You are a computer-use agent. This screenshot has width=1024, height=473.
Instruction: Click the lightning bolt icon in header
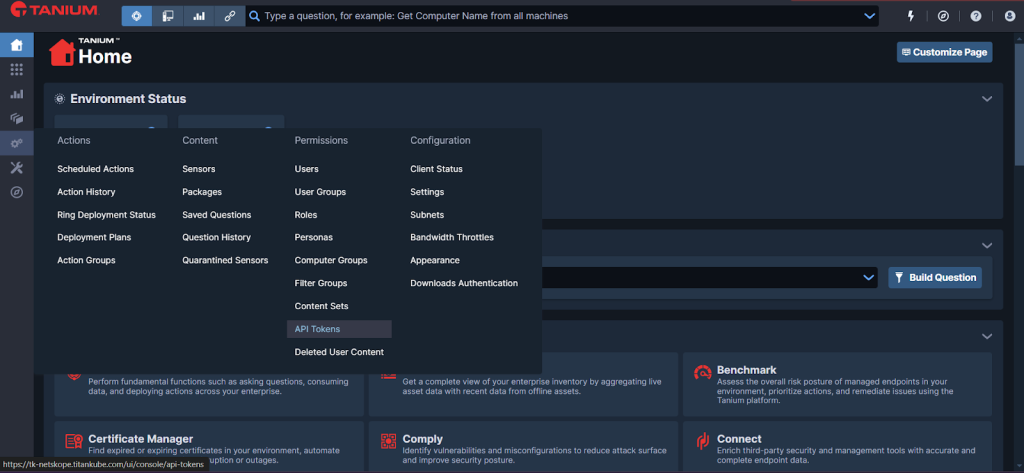coord(911,16)
